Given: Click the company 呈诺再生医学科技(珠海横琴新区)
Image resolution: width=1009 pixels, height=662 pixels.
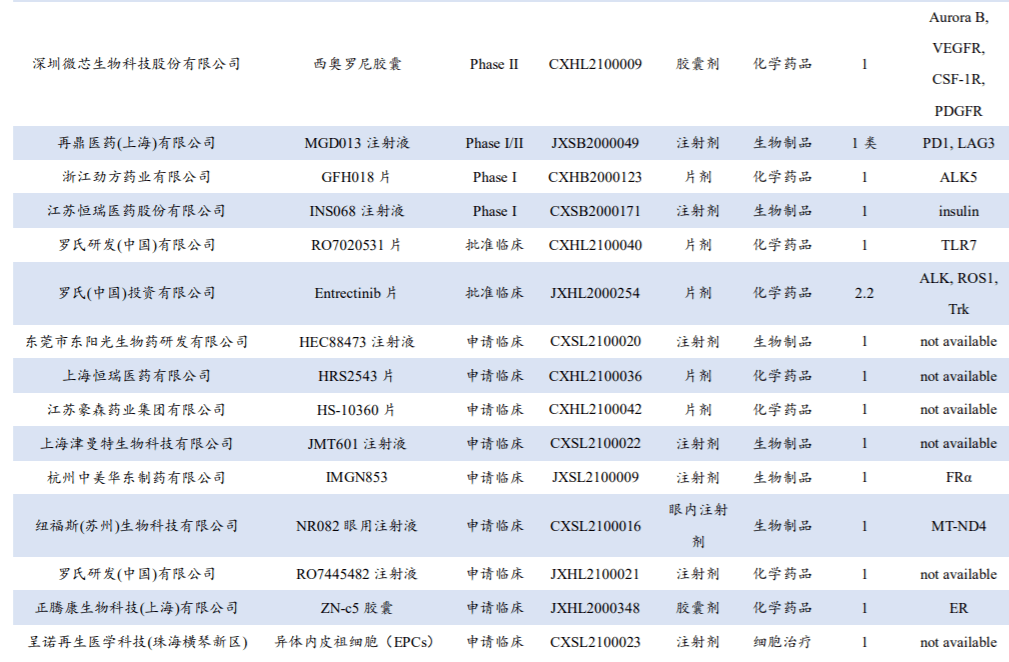Looking at the screenshot, I should 138,642.
